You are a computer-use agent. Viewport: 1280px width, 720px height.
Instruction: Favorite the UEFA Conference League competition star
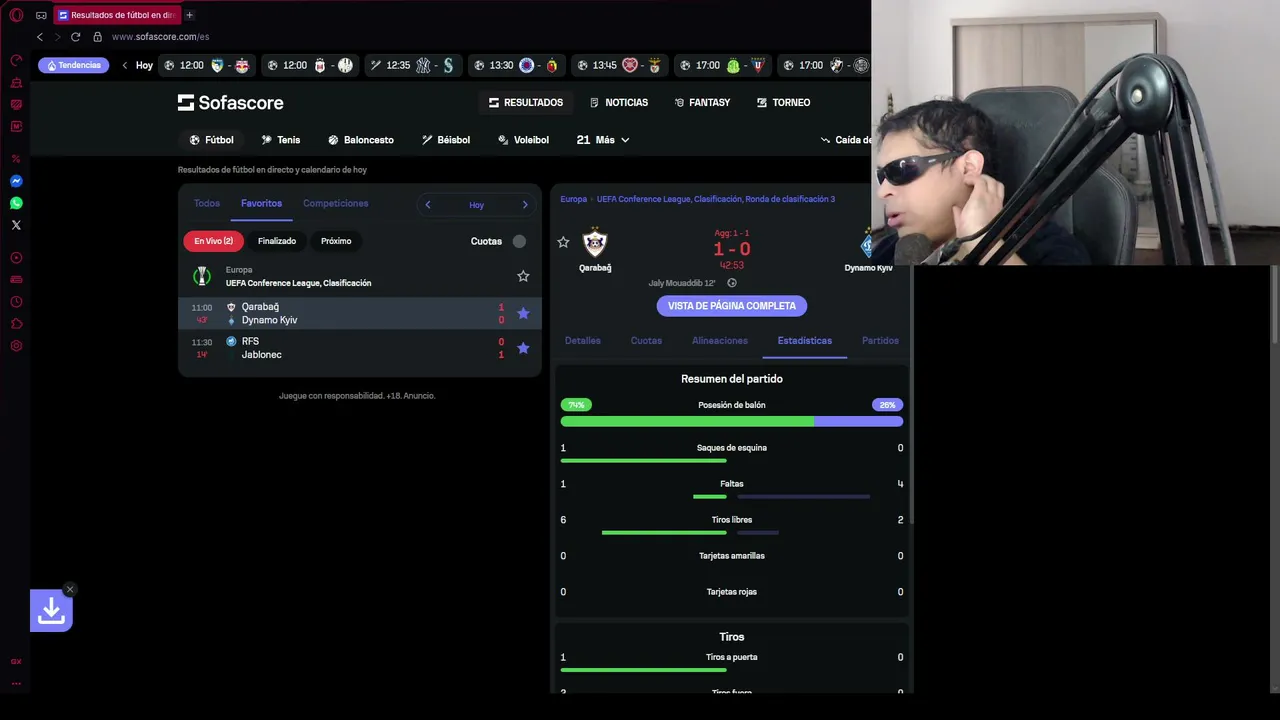523,276
